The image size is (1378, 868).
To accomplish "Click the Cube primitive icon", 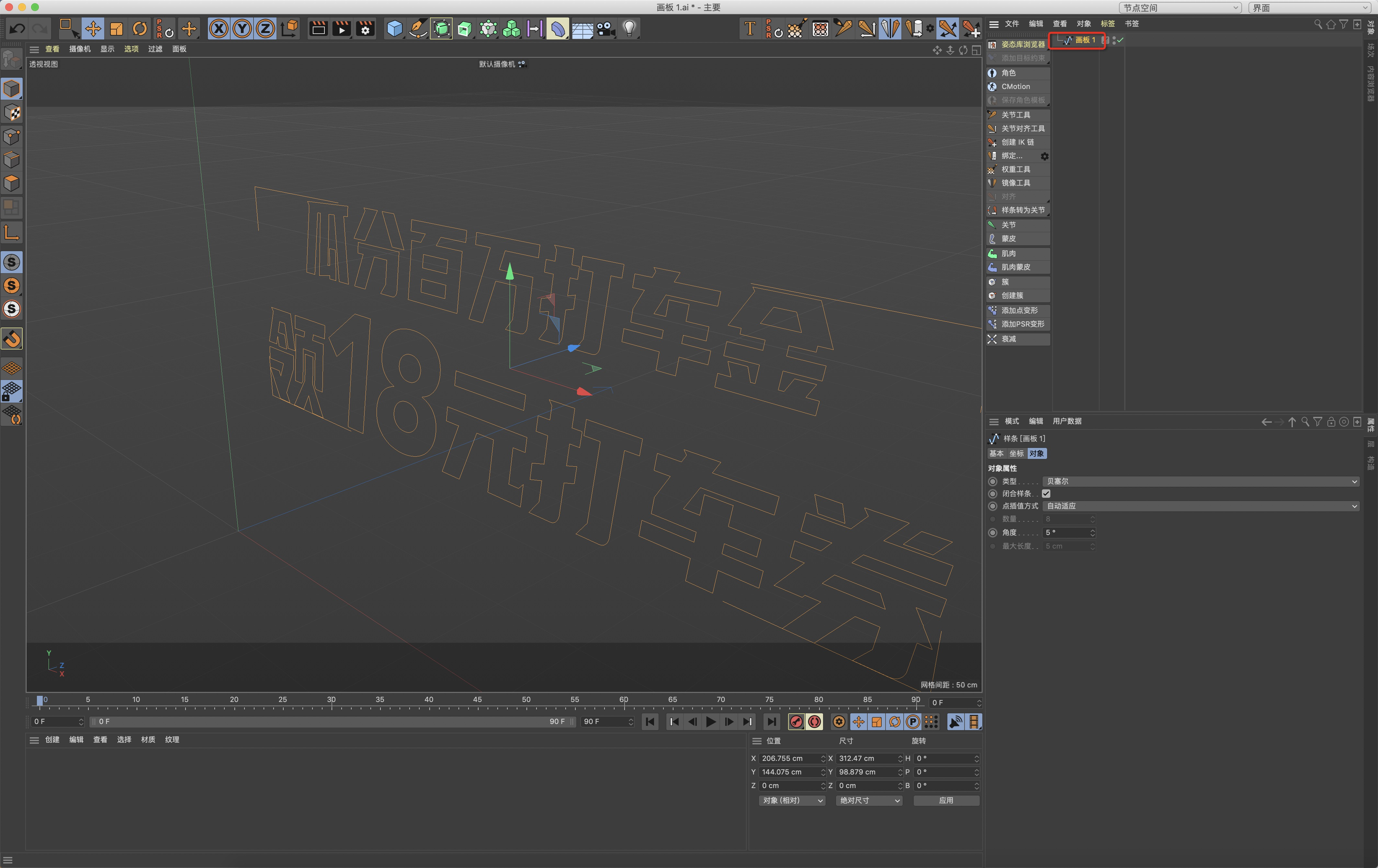I will click(394, 28).
